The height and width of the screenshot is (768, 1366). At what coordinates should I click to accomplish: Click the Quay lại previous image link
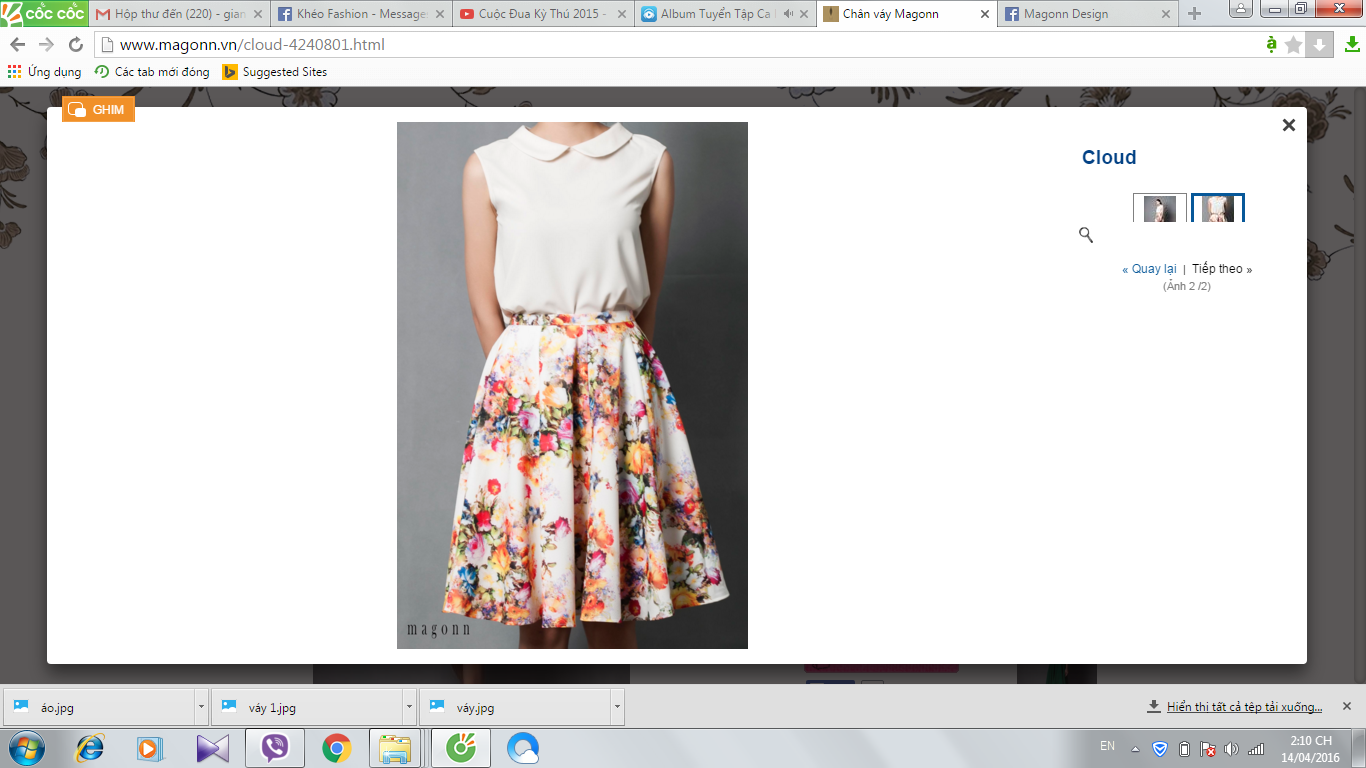click(x=1149, y=269)
